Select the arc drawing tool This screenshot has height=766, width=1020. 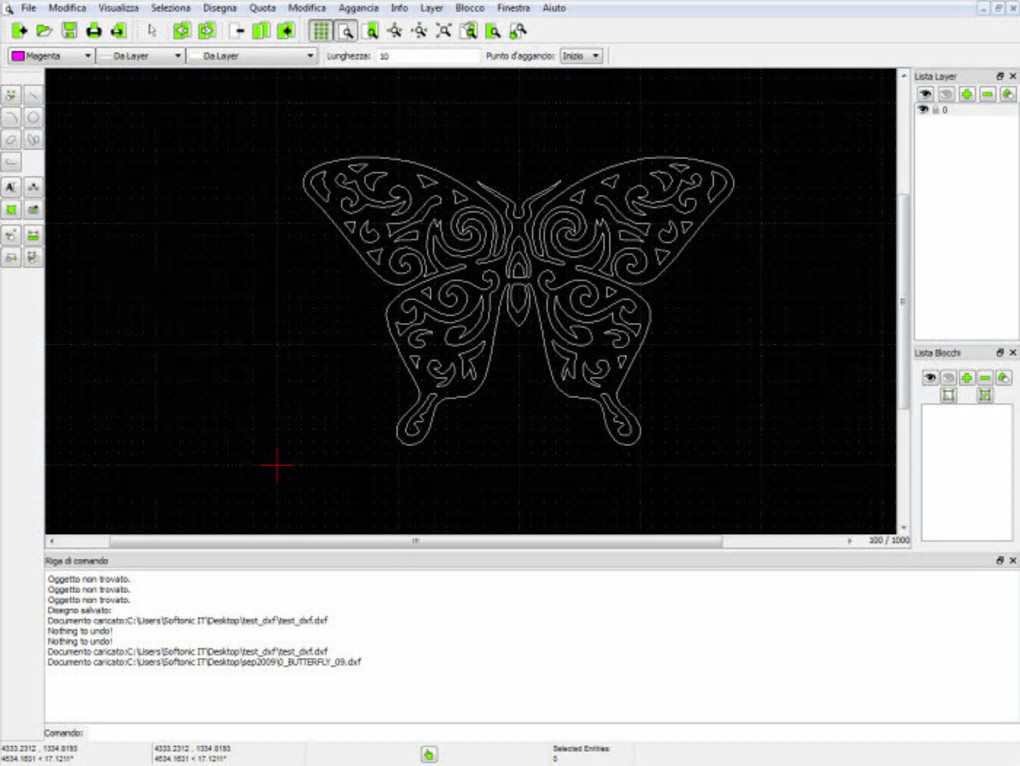point(11,117)
